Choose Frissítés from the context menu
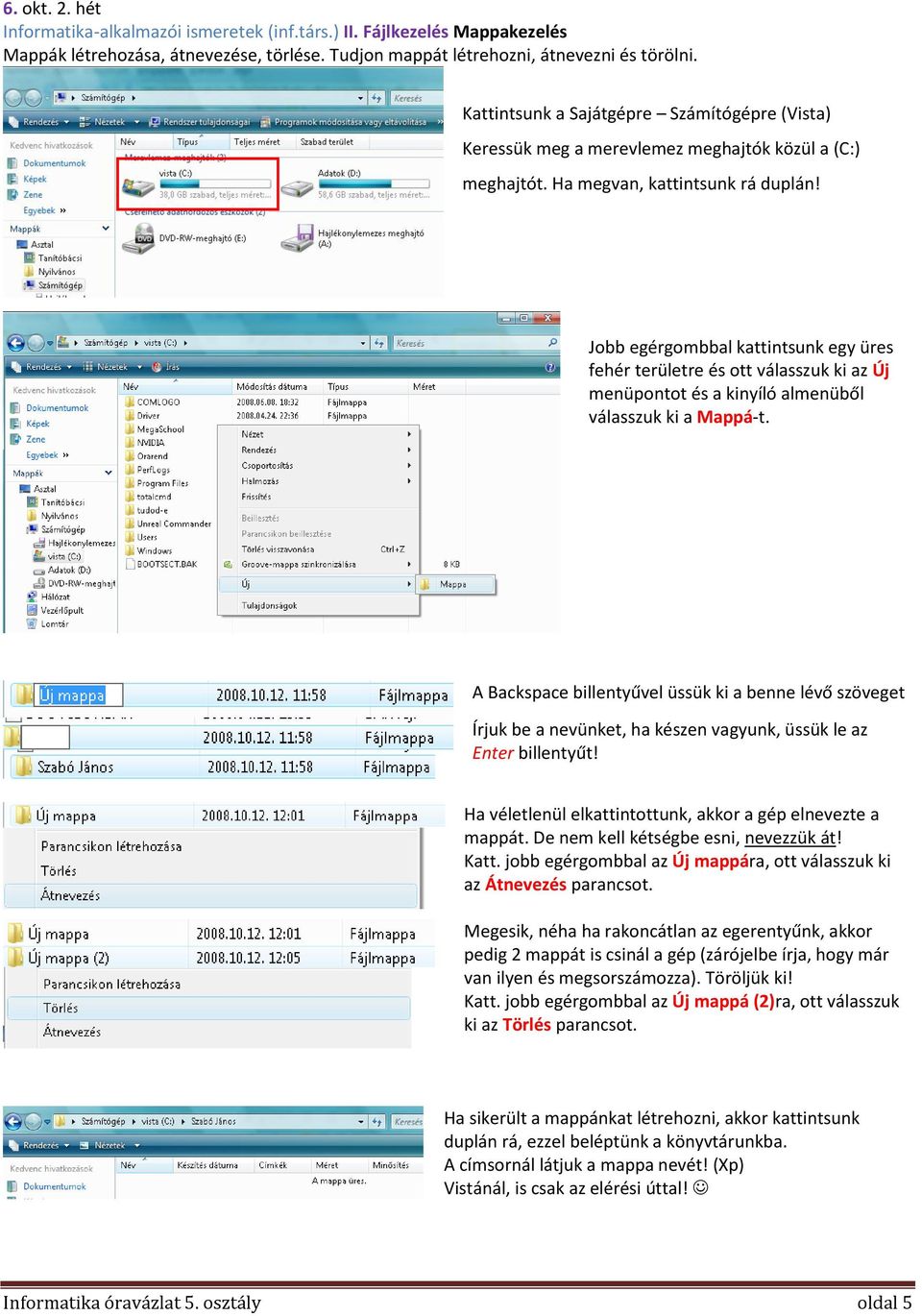 pos(318,497)
